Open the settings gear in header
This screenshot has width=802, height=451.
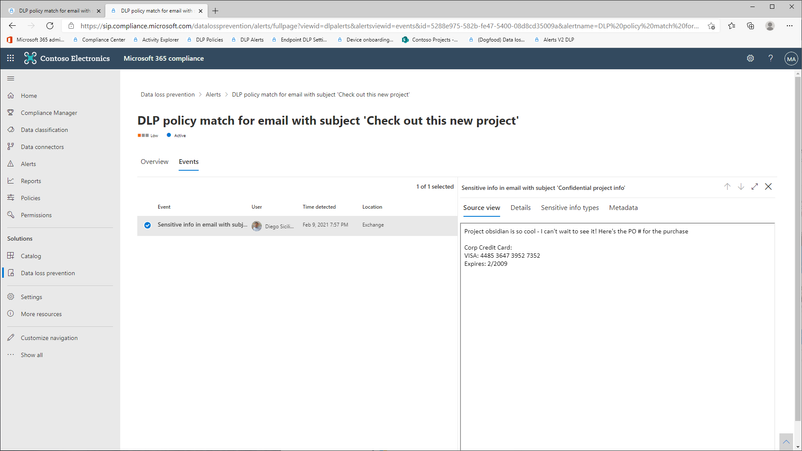(750, 58)
